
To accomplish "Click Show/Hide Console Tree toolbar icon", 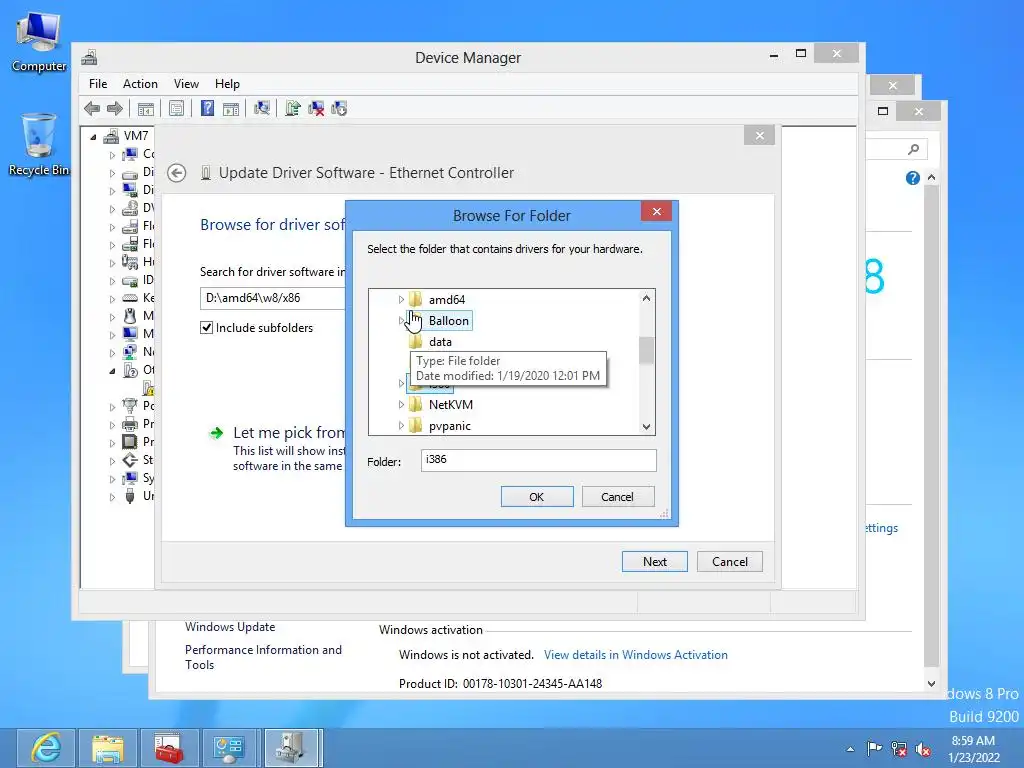I will [146, 108].
